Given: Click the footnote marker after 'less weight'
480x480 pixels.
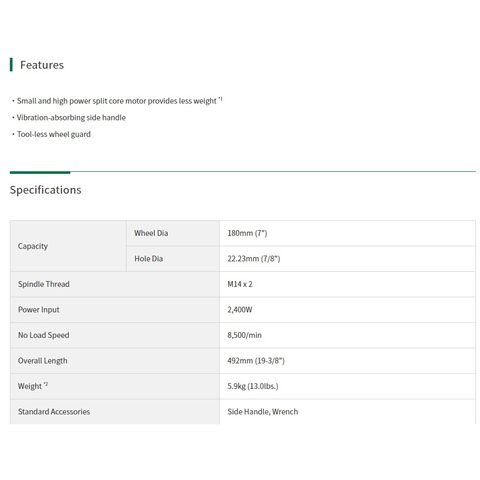Looking at the screenshot, I should [220, 99].
